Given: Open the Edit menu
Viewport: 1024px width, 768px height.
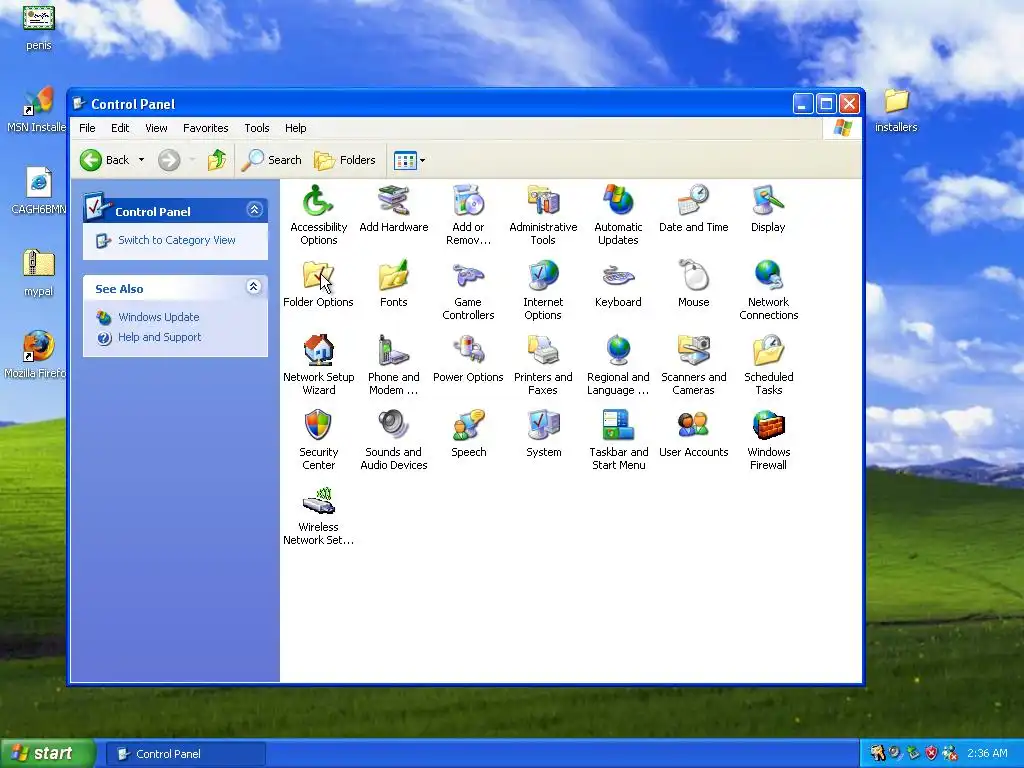Looking at the screenshot, I should tap(120, 128).
